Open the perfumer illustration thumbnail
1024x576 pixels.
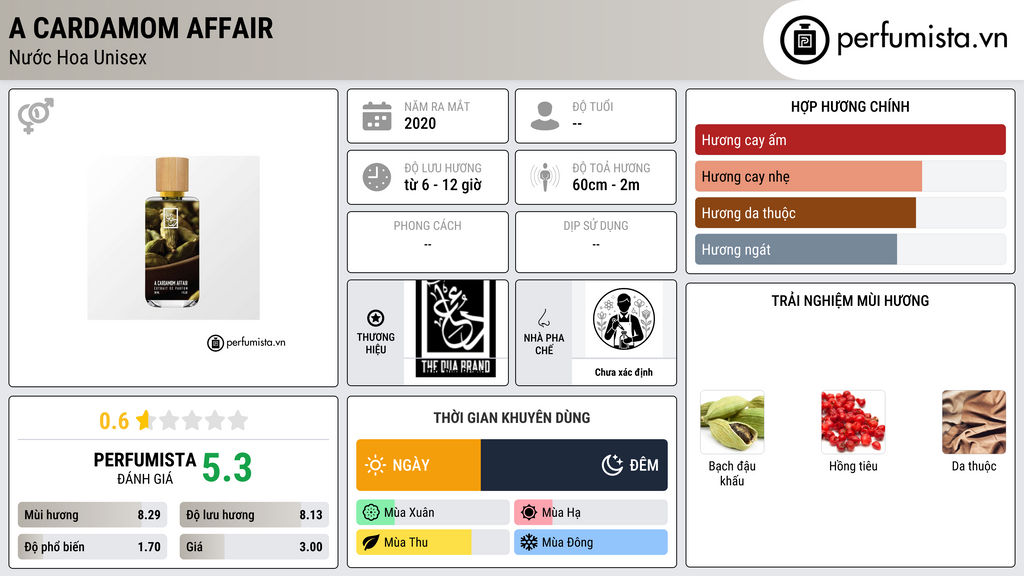(x=624, y=319)
